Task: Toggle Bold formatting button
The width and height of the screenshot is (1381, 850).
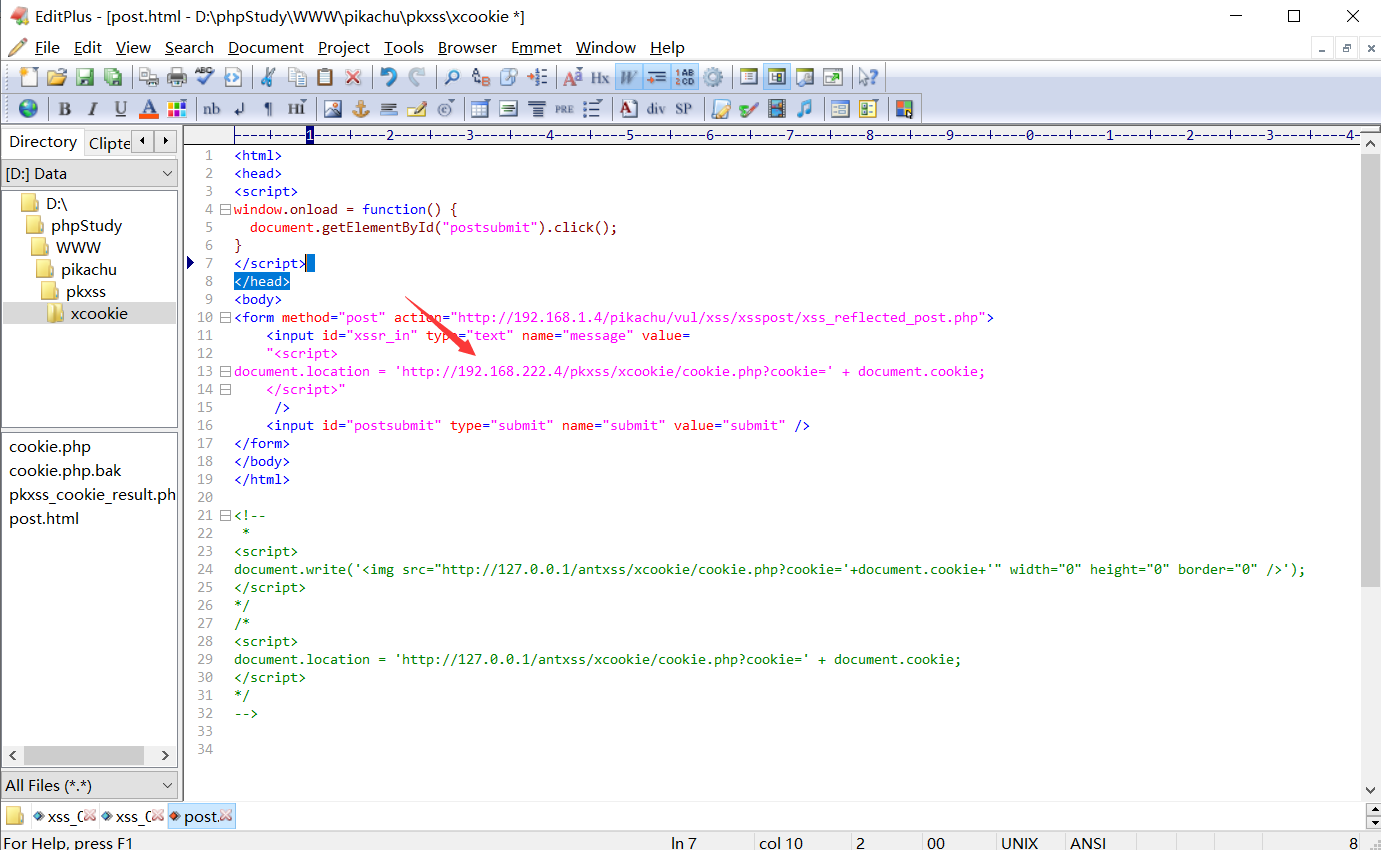Action: coord(65,108)
